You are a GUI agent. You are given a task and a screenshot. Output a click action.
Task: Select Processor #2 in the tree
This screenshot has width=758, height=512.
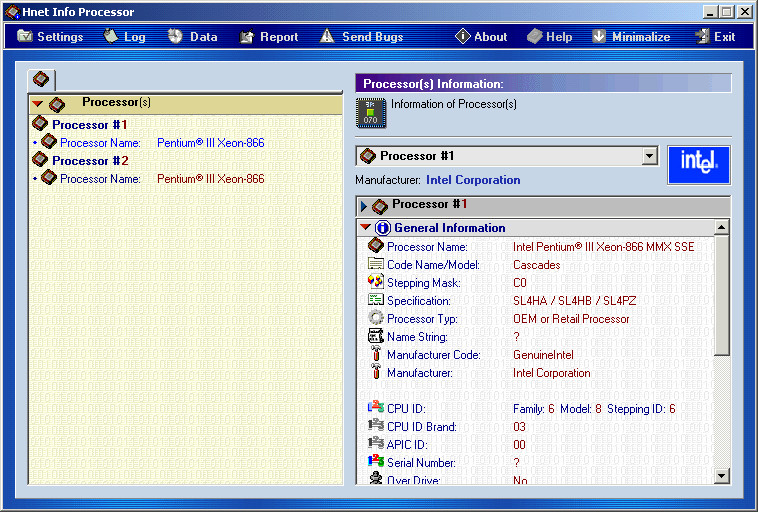pyautogui.click(x=90, y=161)
